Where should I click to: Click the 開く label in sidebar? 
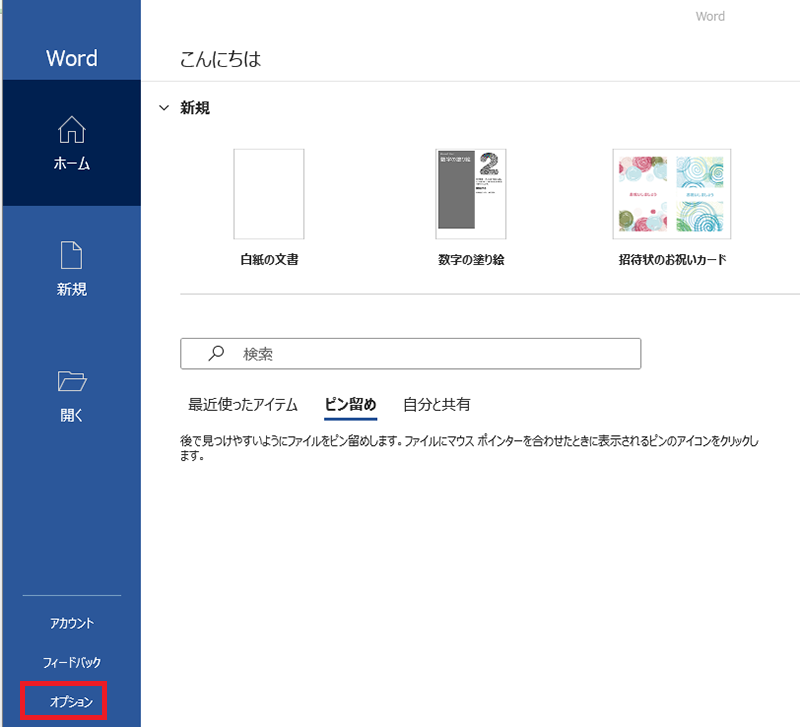click(72, 415)
